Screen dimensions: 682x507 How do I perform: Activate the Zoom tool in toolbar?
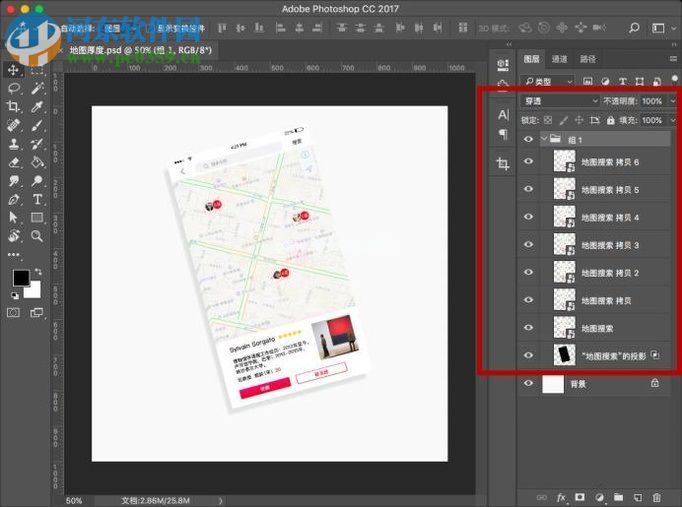[37, 236]
